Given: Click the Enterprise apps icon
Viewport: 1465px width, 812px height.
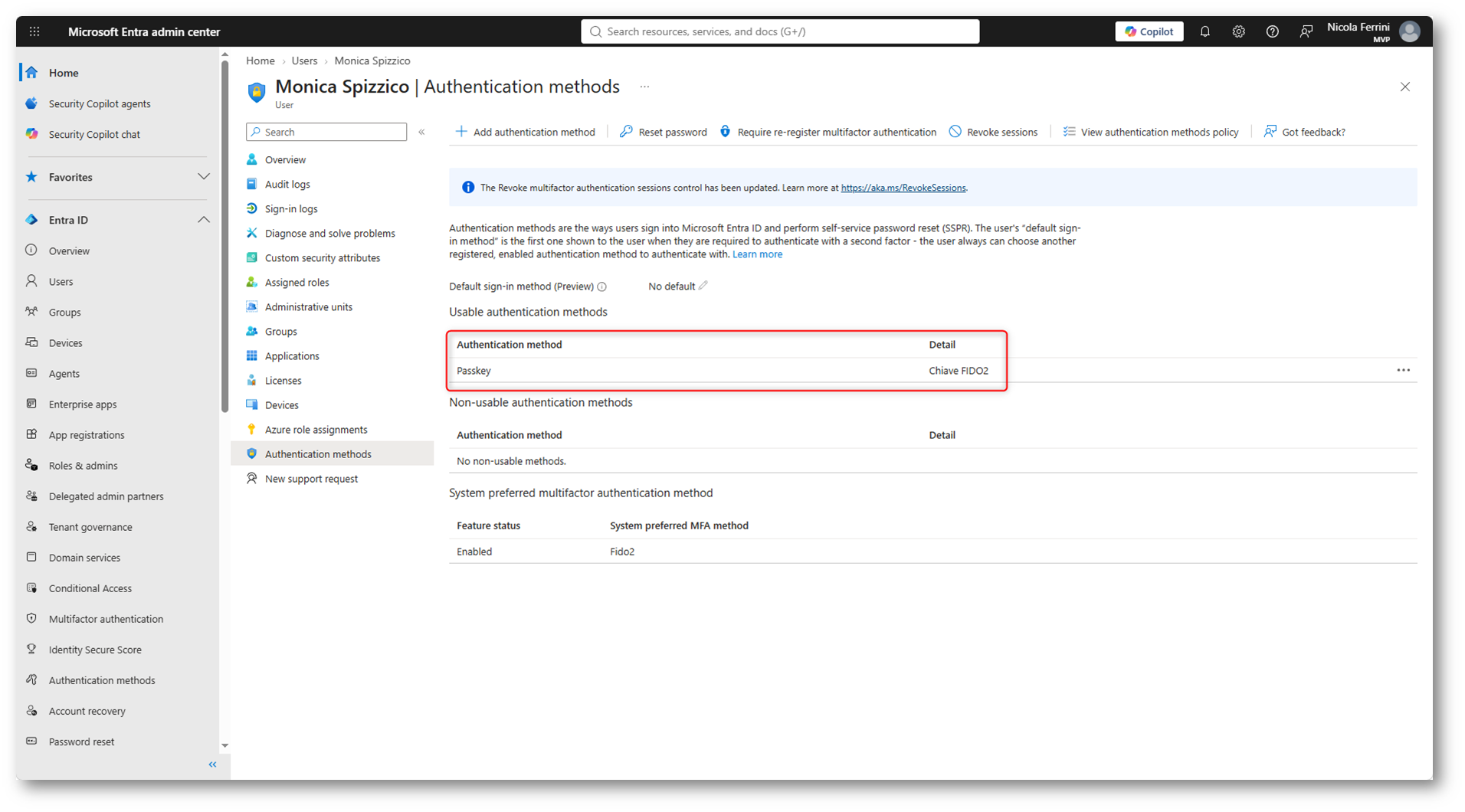Looking at the screenshot, I should [31, 404].
